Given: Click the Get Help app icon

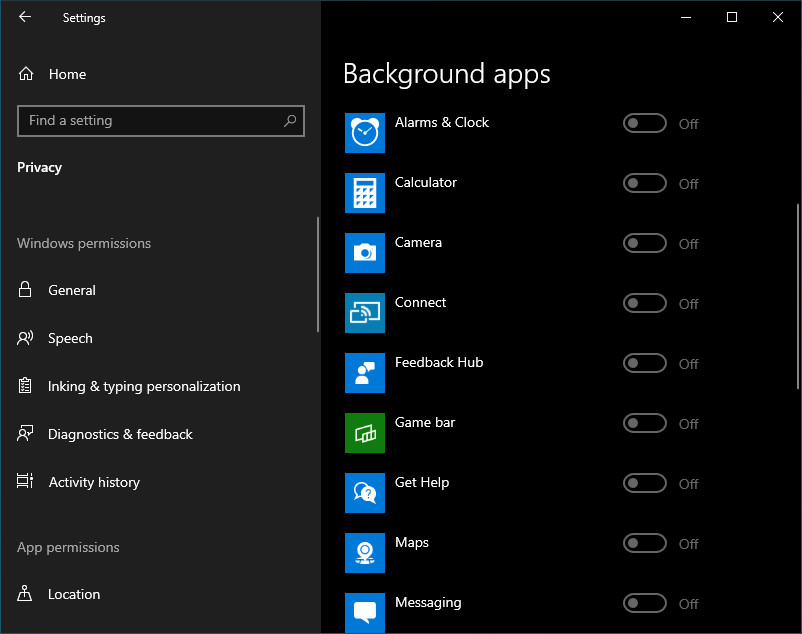Looking at the screenshot, I should [x=365, y=493].
